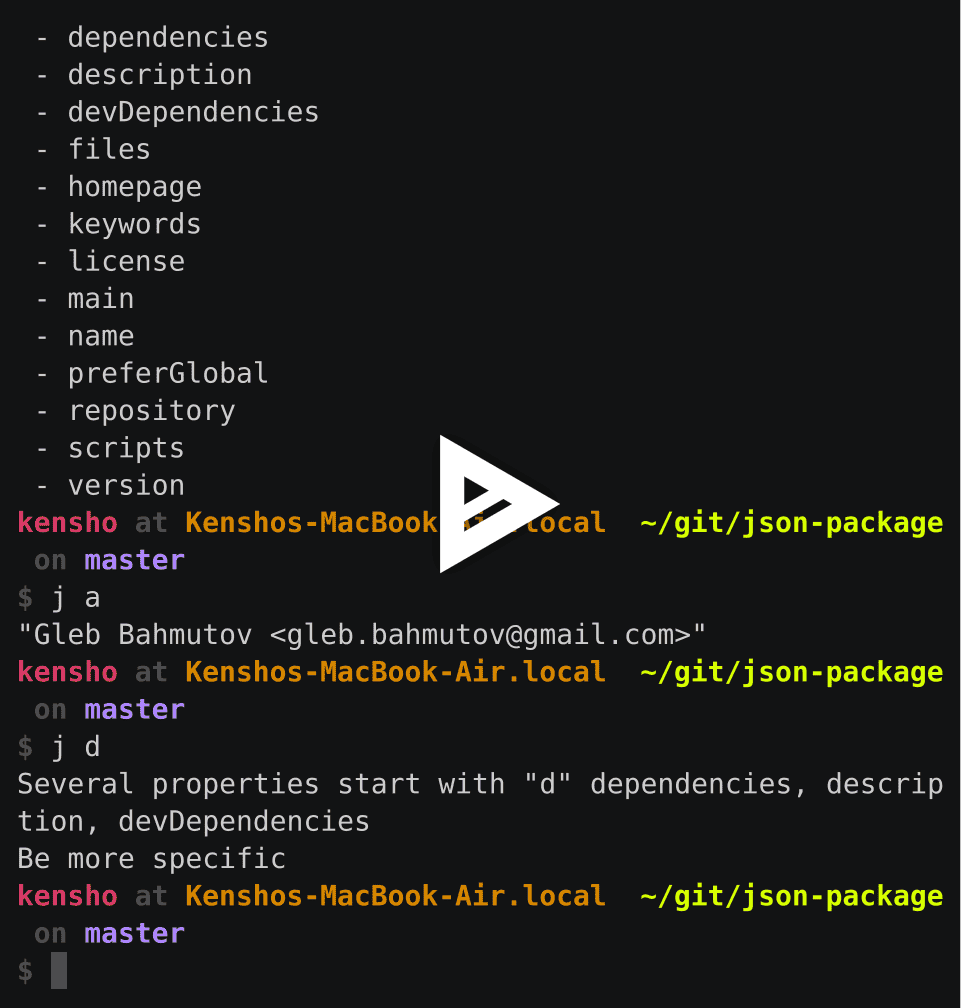
Task: Click the terminal cursor block at last prompt
Action: [59, 971]
